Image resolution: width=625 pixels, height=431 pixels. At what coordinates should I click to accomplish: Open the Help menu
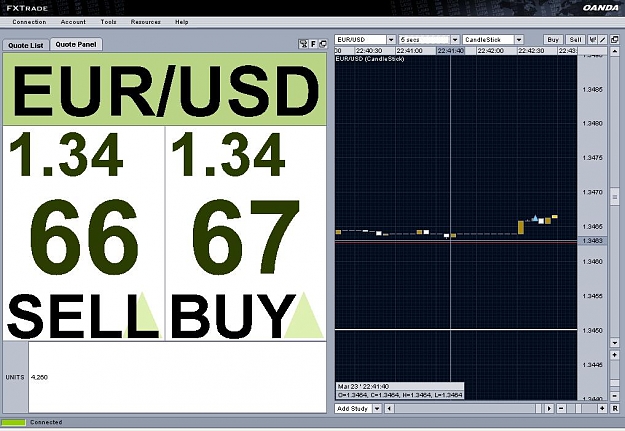tap(181, 22)
